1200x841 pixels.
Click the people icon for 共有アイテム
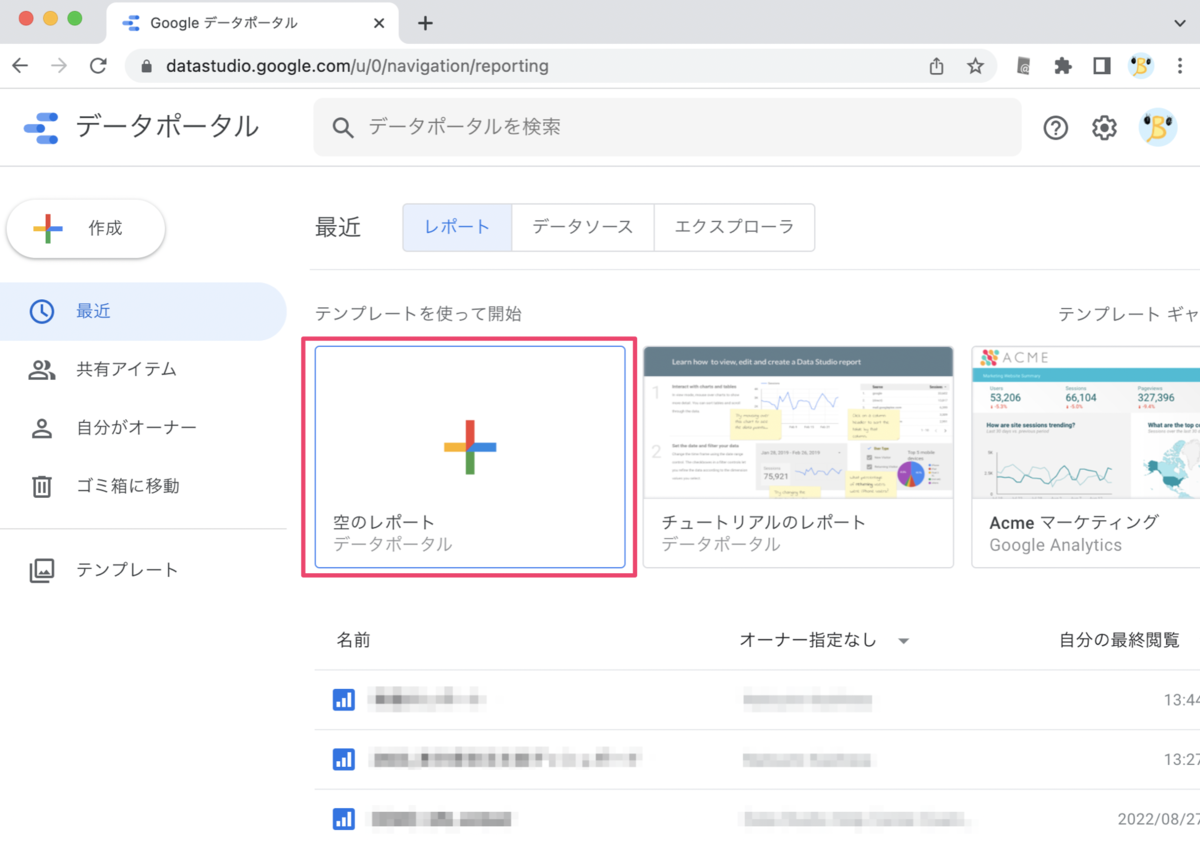pyautogui.click(x=41, y=369)
